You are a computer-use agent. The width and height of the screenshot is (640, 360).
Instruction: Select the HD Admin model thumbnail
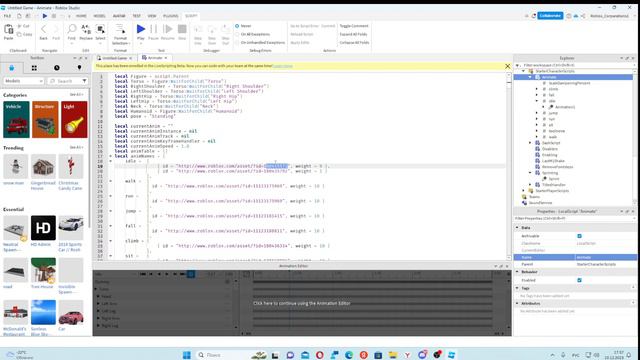tap(43, 228)
